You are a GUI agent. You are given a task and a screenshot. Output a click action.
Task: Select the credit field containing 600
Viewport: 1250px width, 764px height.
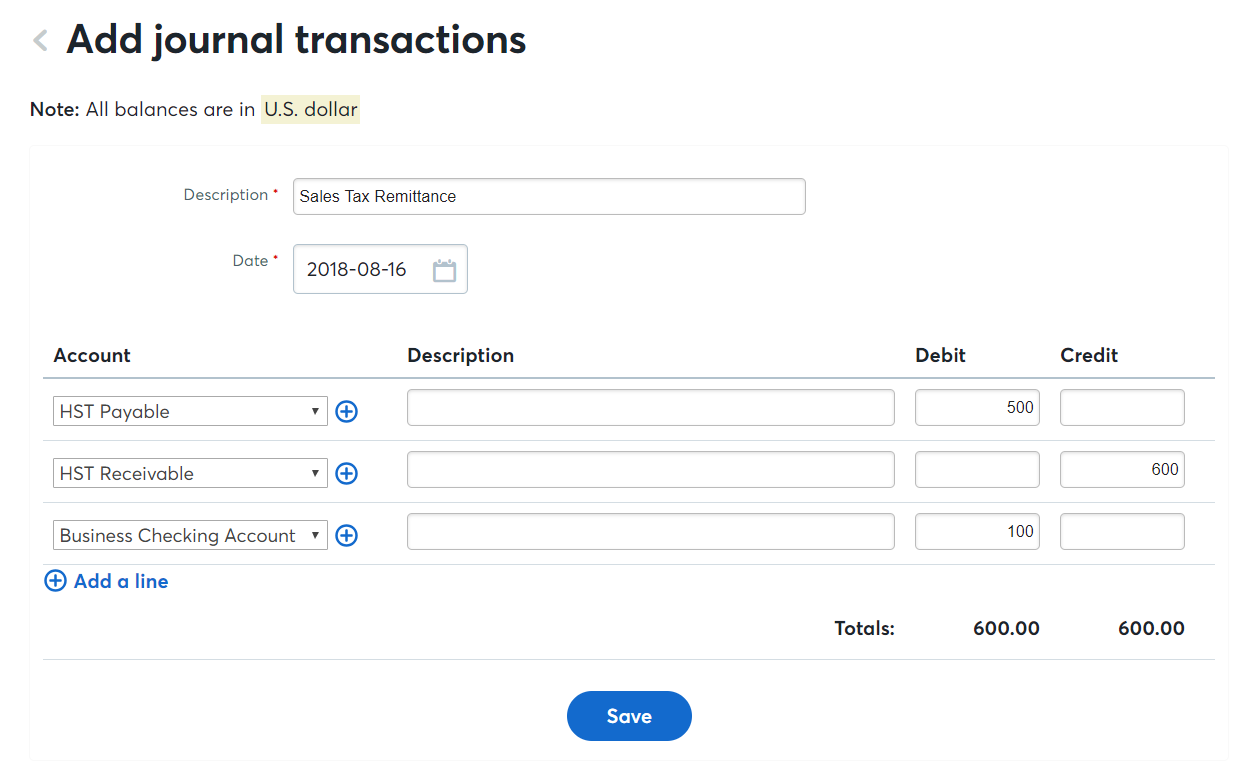point(1122,469)
